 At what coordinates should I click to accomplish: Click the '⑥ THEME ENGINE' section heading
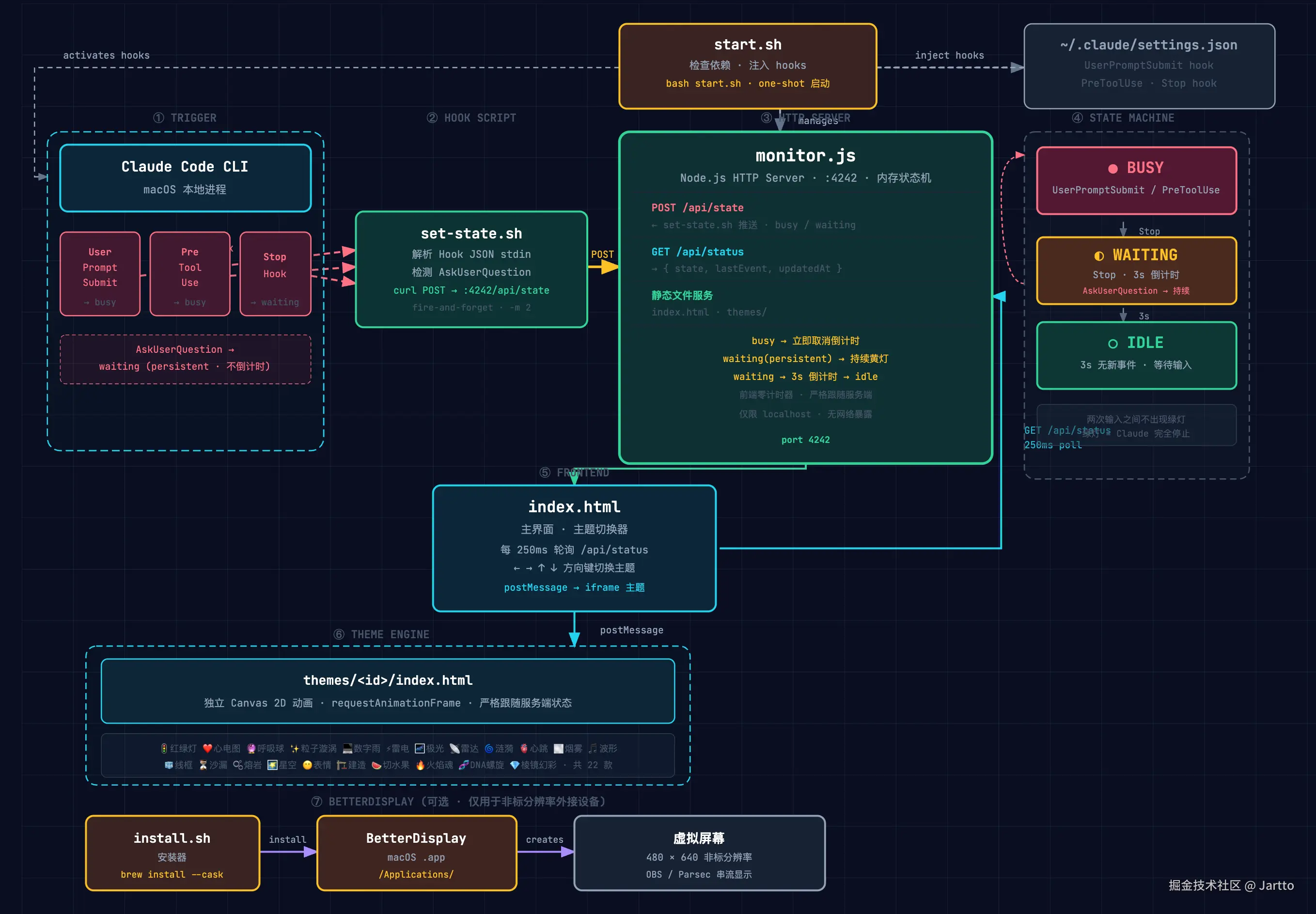(381, 634)
